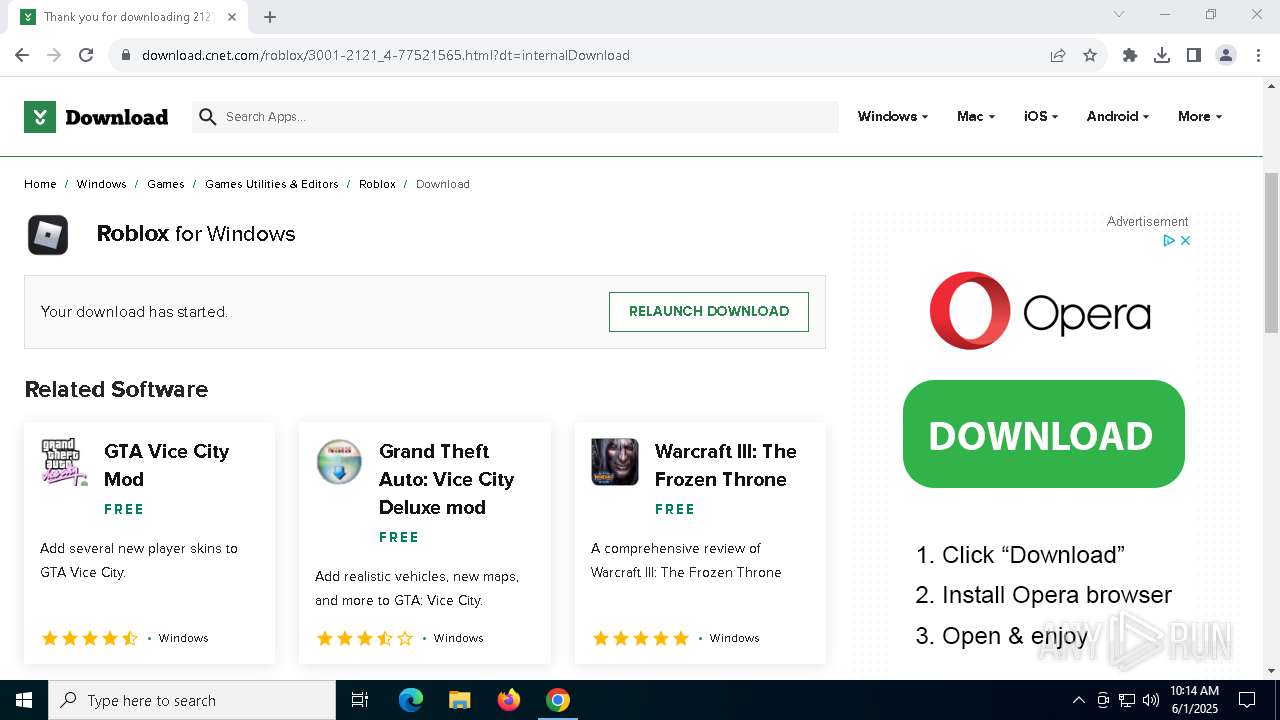Toggle the Chrome side panel icon
Viewport: 1280px width, 720px height.
pyautogui.click(x=1194, y=55)
